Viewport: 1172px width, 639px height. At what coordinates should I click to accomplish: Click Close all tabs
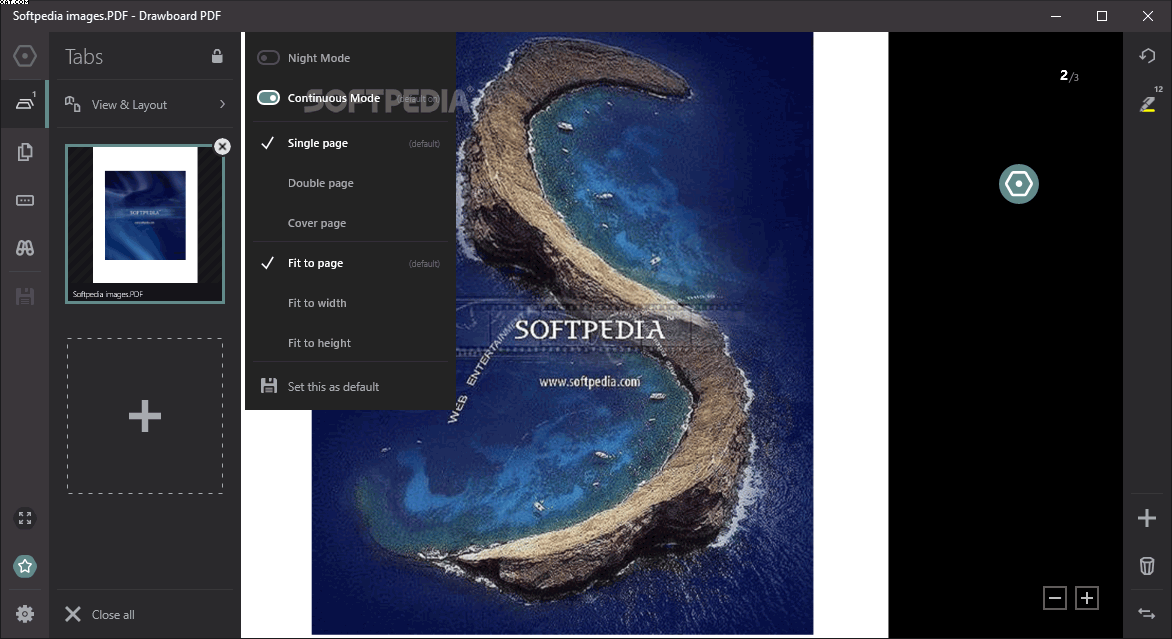pos(100,614)
